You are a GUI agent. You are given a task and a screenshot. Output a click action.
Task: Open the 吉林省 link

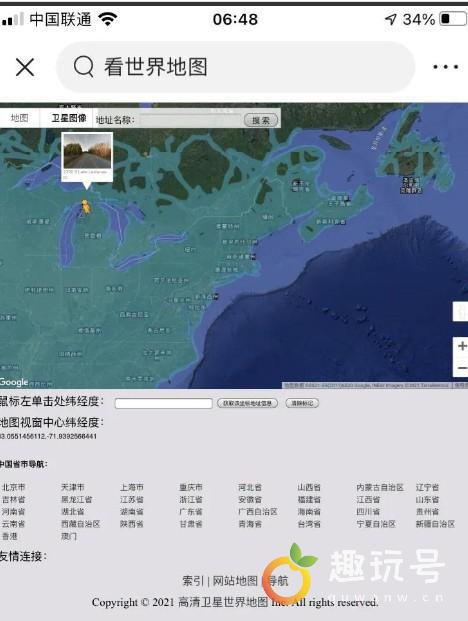point(13,499)
